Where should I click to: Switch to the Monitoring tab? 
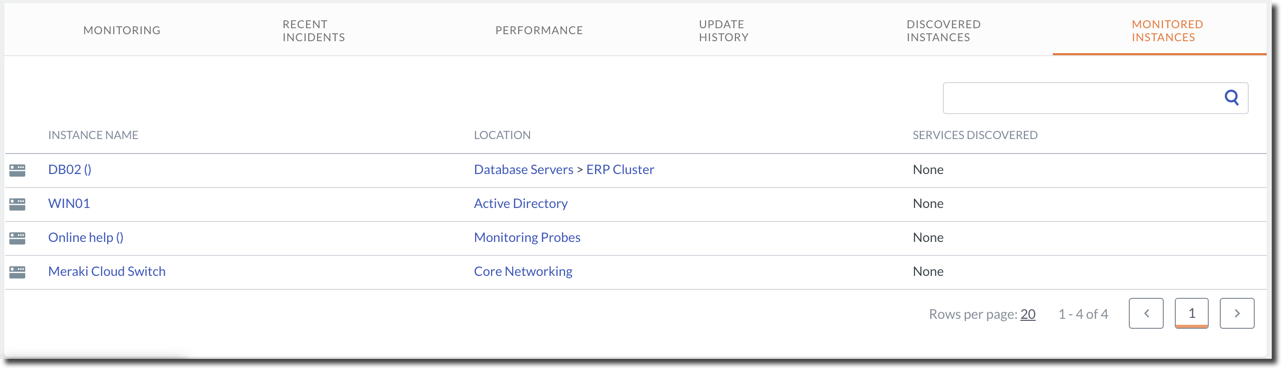coord(122,30)
